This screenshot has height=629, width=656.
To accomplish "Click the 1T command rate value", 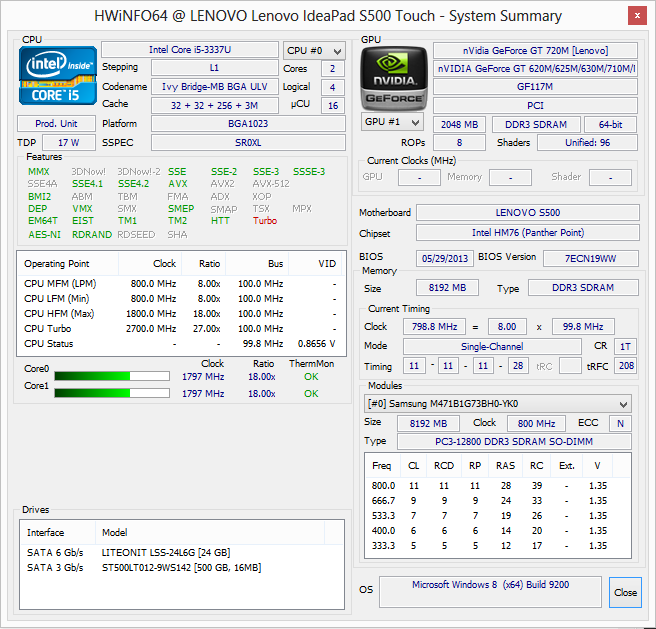I will [x=625, y=347].
